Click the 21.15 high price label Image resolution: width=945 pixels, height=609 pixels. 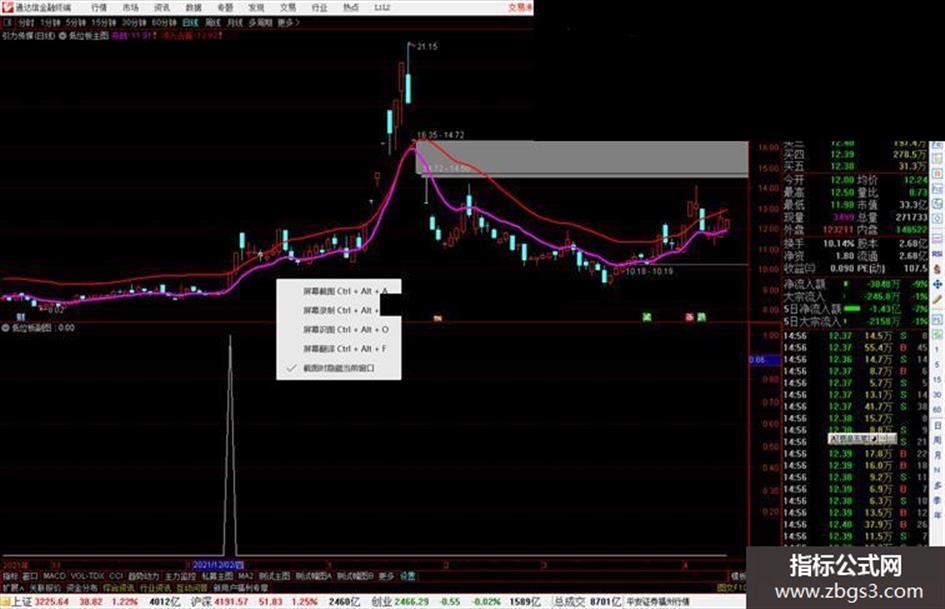427,46
